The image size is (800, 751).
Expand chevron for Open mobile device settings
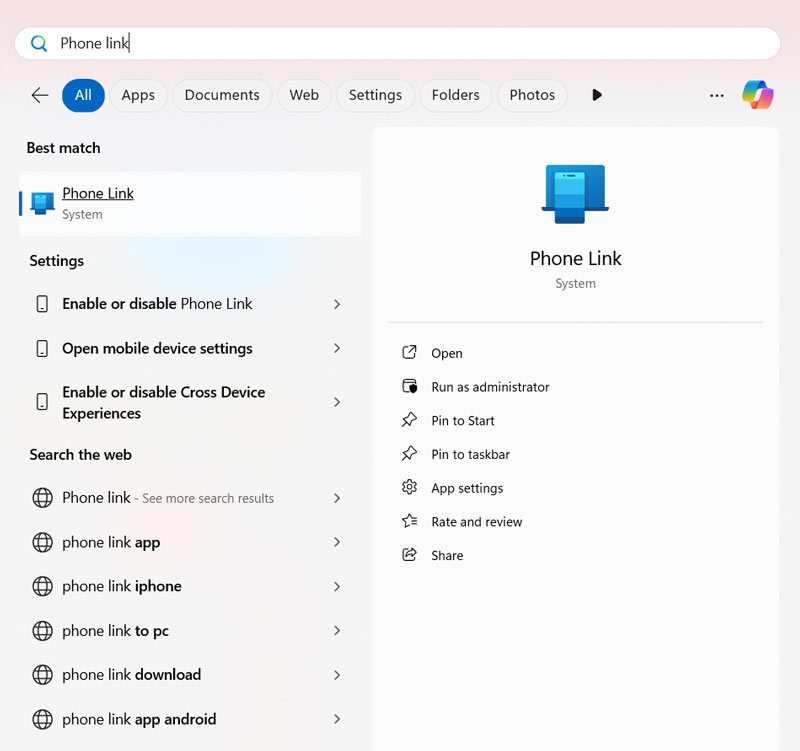tap(337, 348)
